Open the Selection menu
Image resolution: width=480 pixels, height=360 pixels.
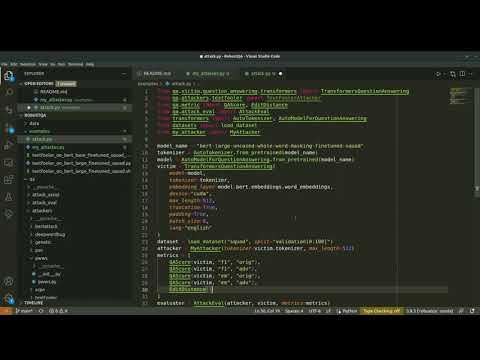coord(28,64)
